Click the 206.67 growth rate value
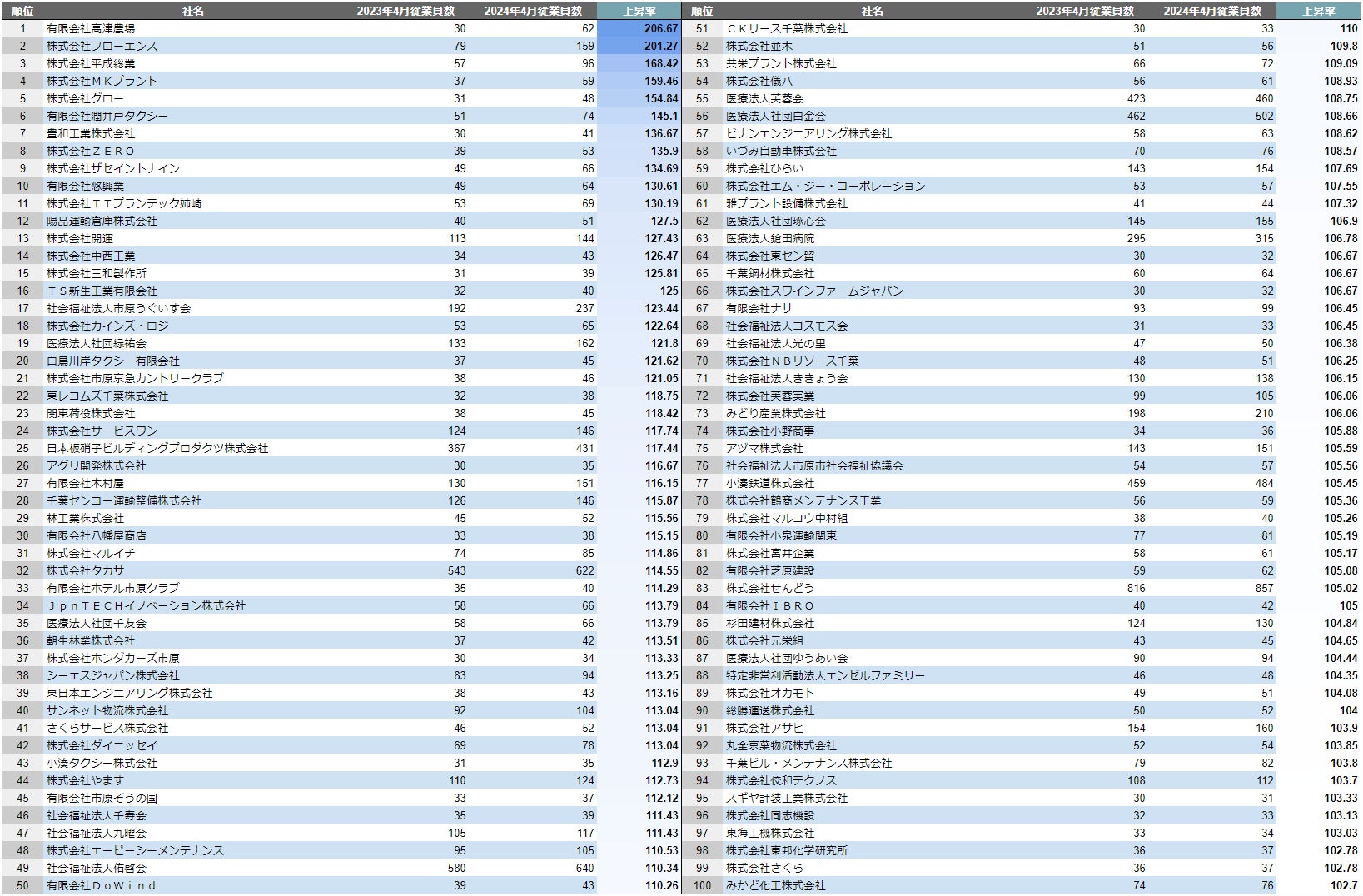The image size is (1363, 896). pos(661,28)
